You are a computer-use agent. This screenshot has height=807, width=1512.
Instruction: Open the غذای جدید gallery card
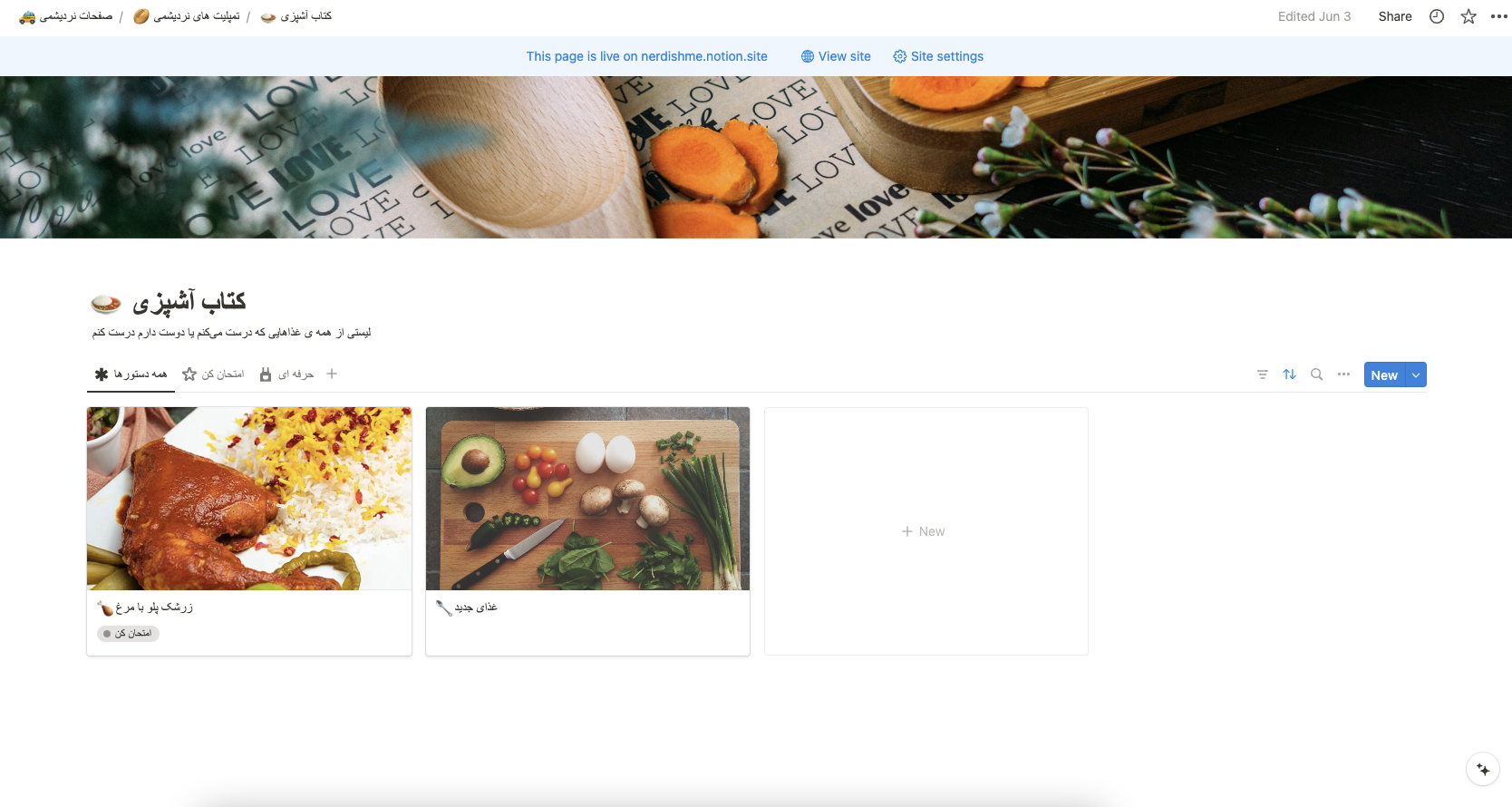coord(587,531)
